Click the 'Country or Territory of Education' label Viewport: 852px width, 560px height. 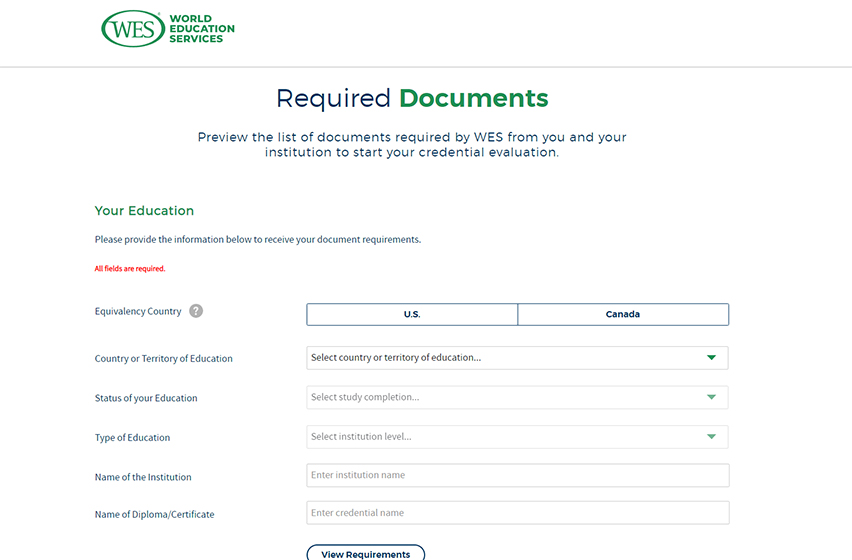(x=164, y=358)
